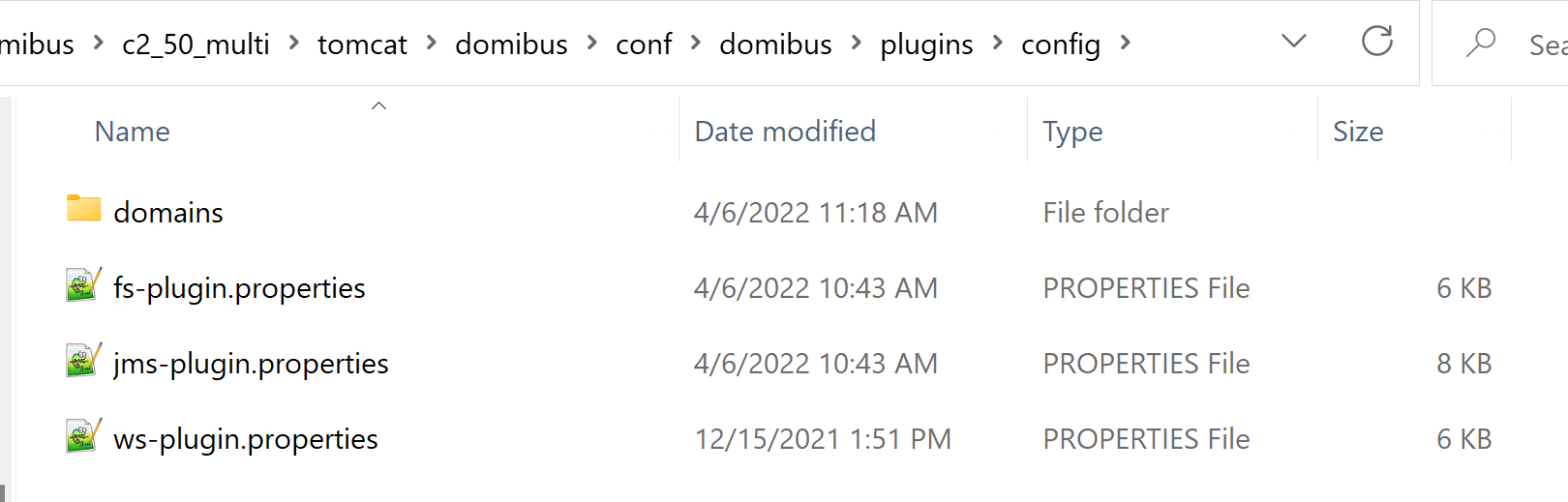The image size is (1568, 502).
Task: Click the domains folder icon
Action: (83, 209)
